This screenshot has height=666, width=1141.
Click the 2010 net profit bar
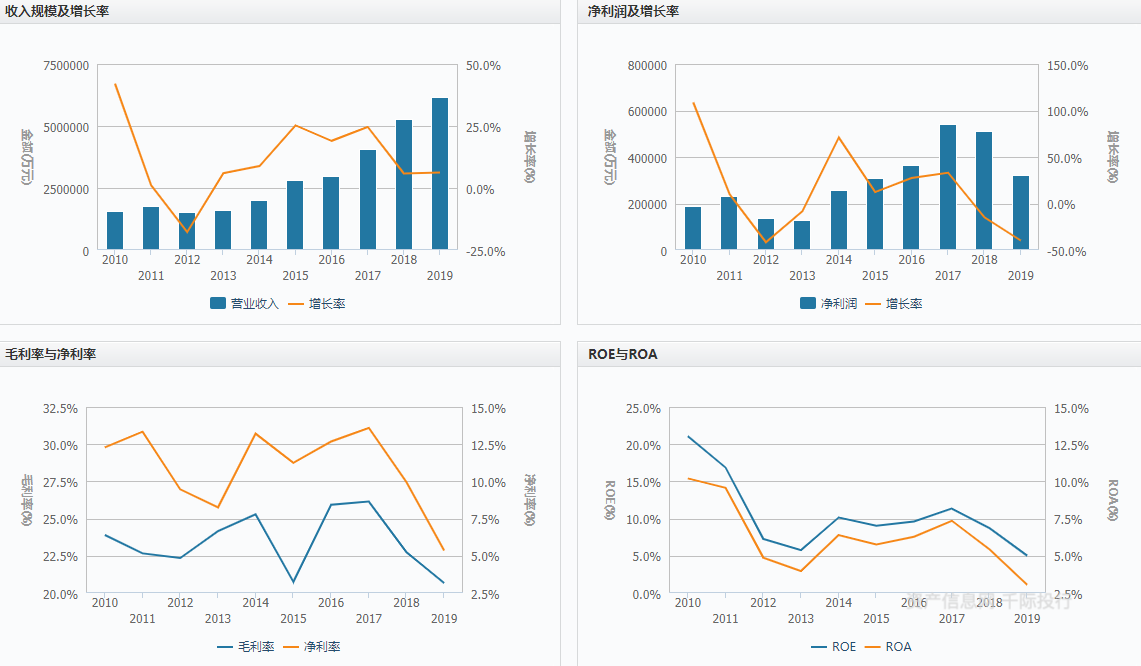693,229
